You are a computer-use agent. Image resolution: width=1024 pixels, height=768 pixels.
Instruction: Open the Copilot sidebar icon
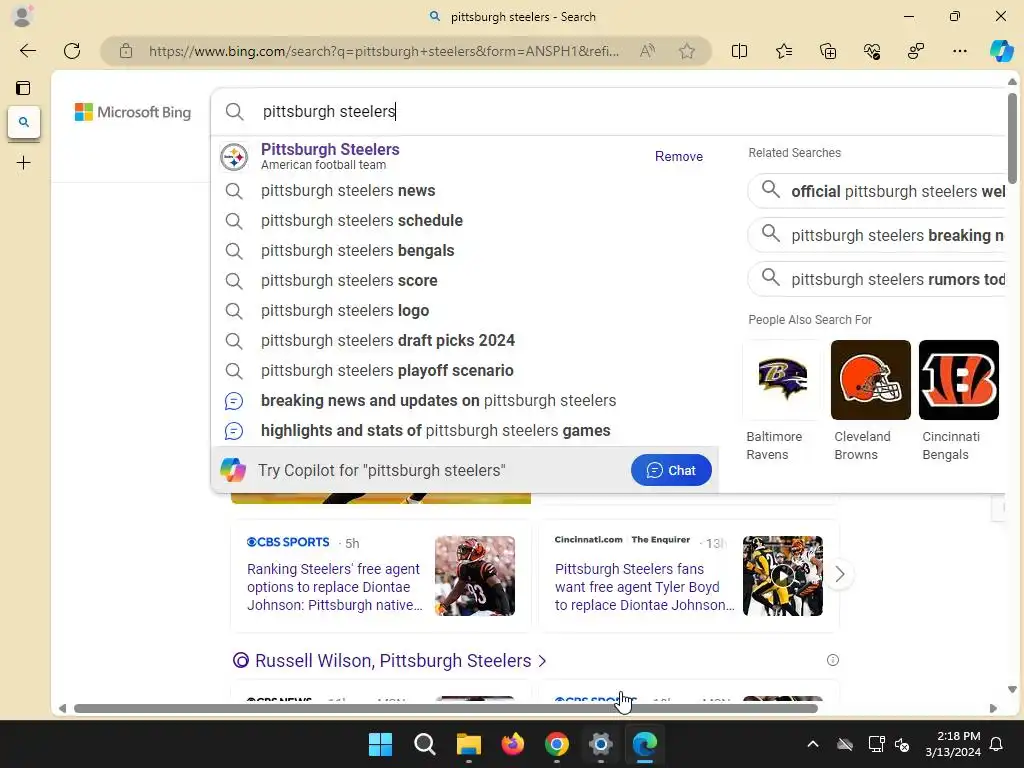[x=1001, y=51]
